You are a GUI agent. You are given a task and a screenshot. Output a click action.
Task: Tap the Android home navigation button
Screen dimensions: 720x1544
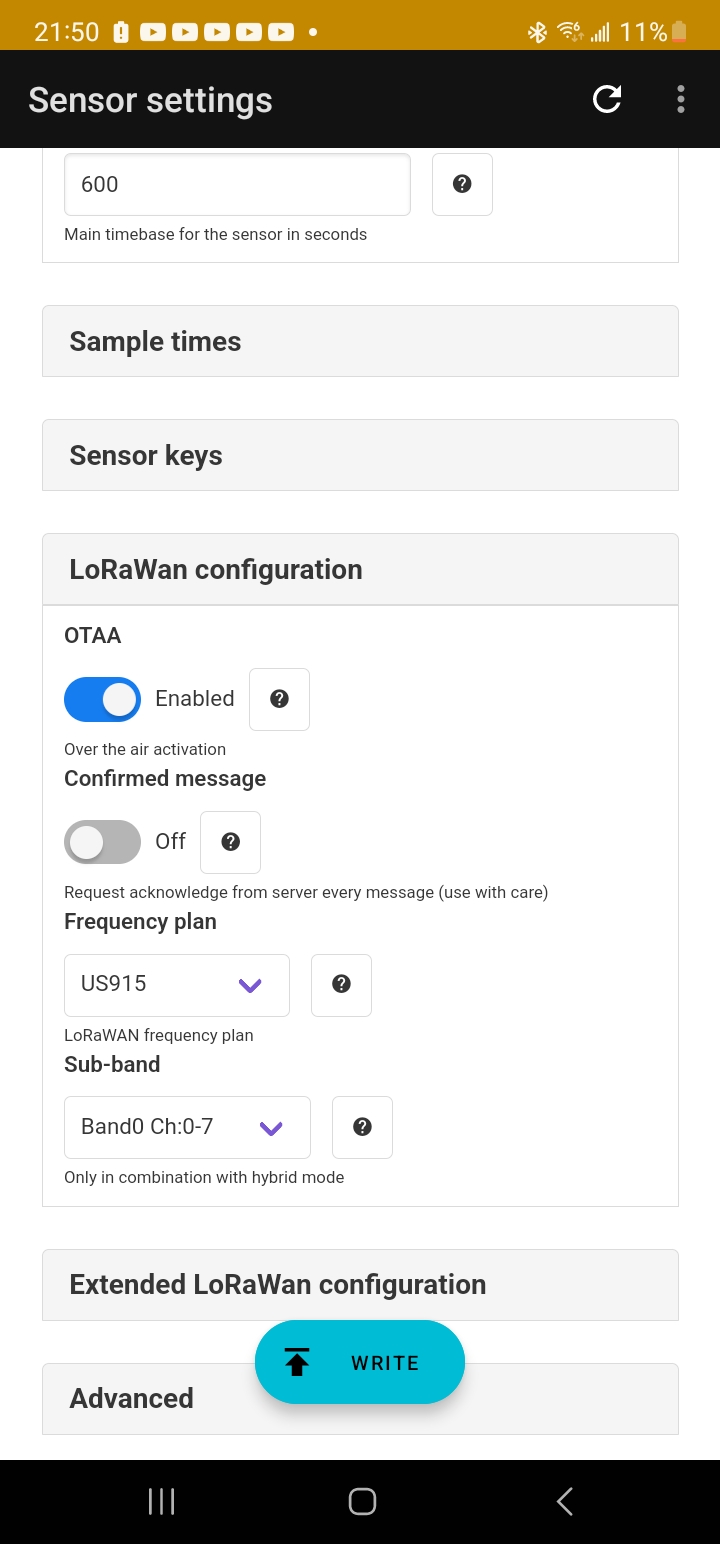(362, 1501)
